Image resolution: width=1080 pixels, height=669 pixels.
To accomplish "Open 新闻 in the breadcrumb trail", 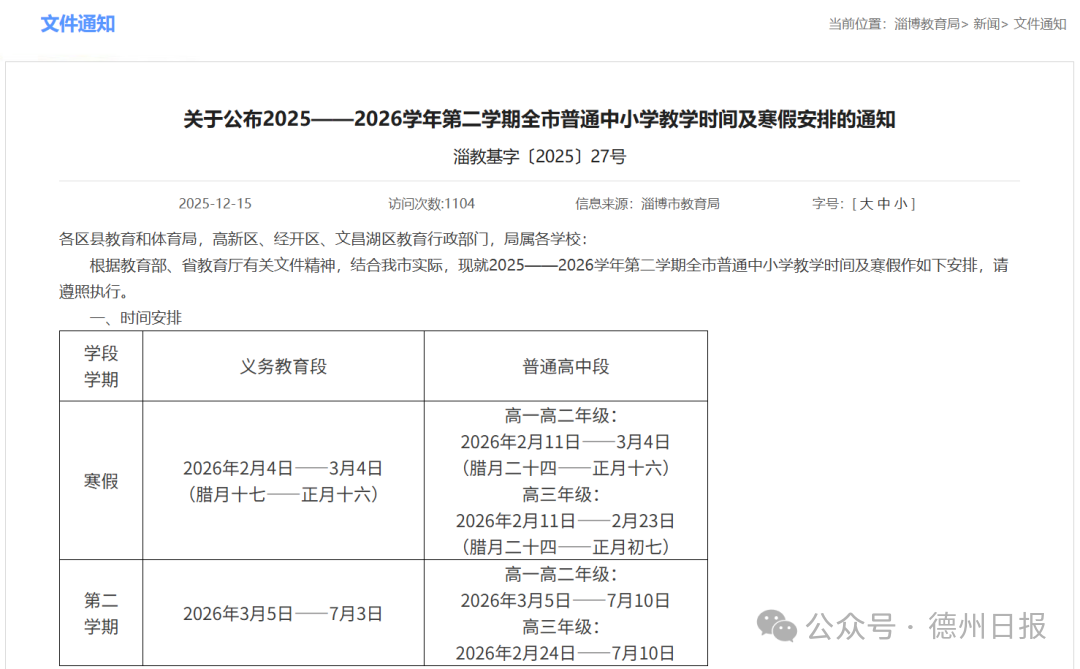I will point(987,24).
